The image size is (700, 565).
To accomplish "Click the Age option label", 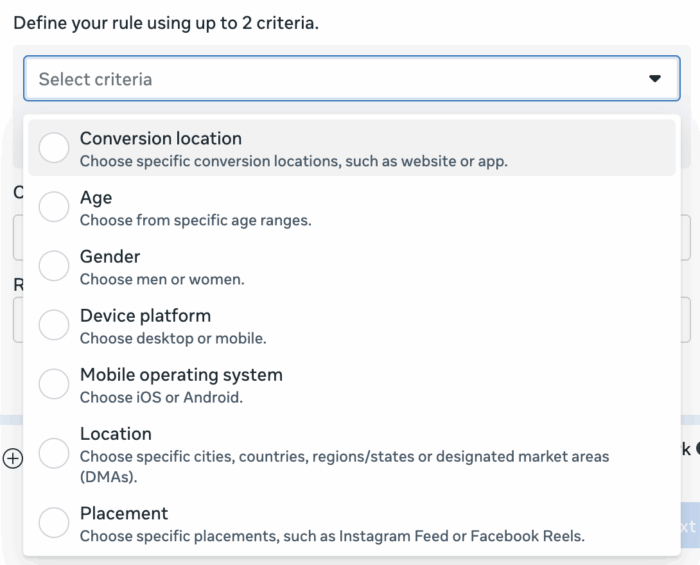I will (96, 198).
